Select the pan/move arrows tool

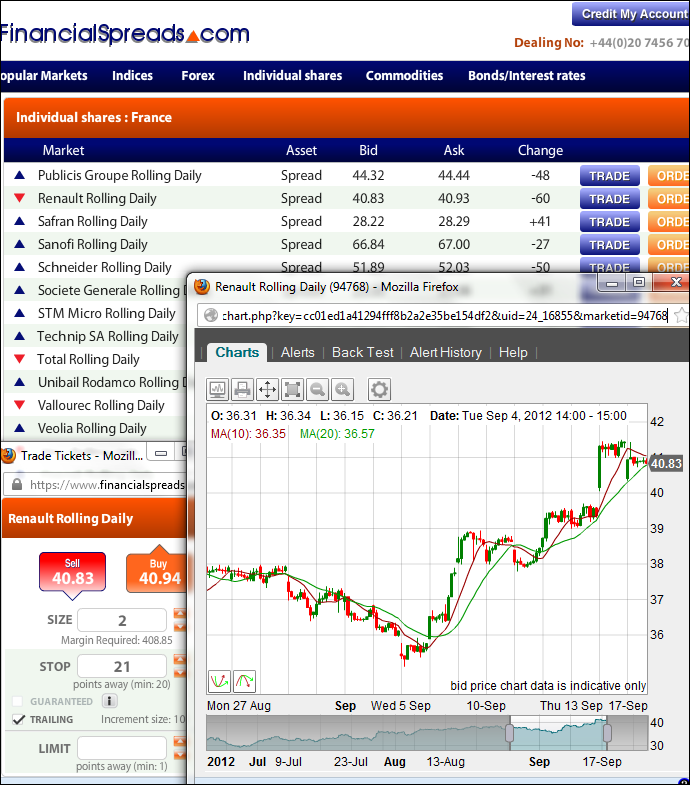[x=267, y=389]
